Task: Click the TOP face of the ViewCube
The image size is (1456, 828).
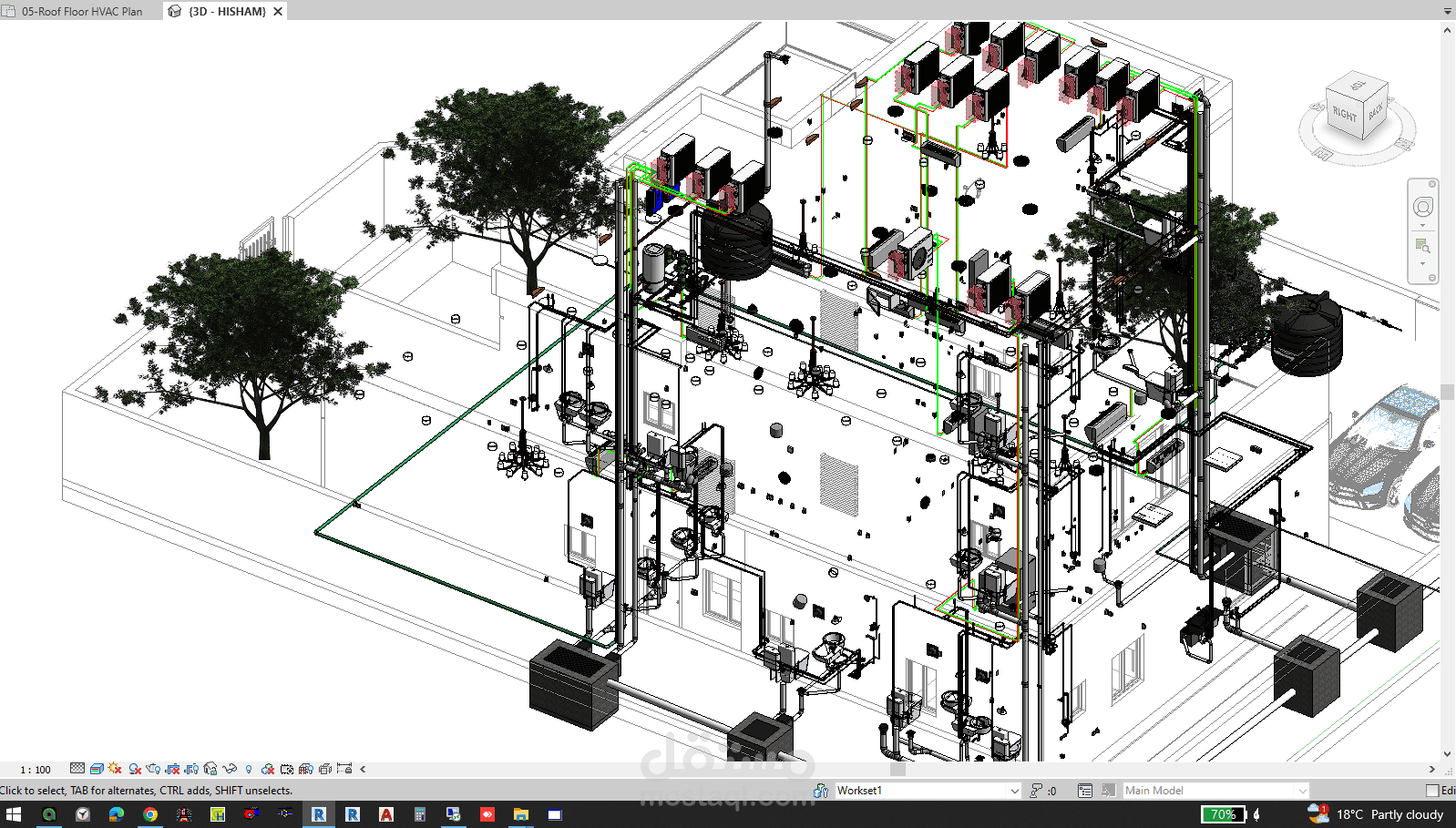Action: tap(1358, 84)
